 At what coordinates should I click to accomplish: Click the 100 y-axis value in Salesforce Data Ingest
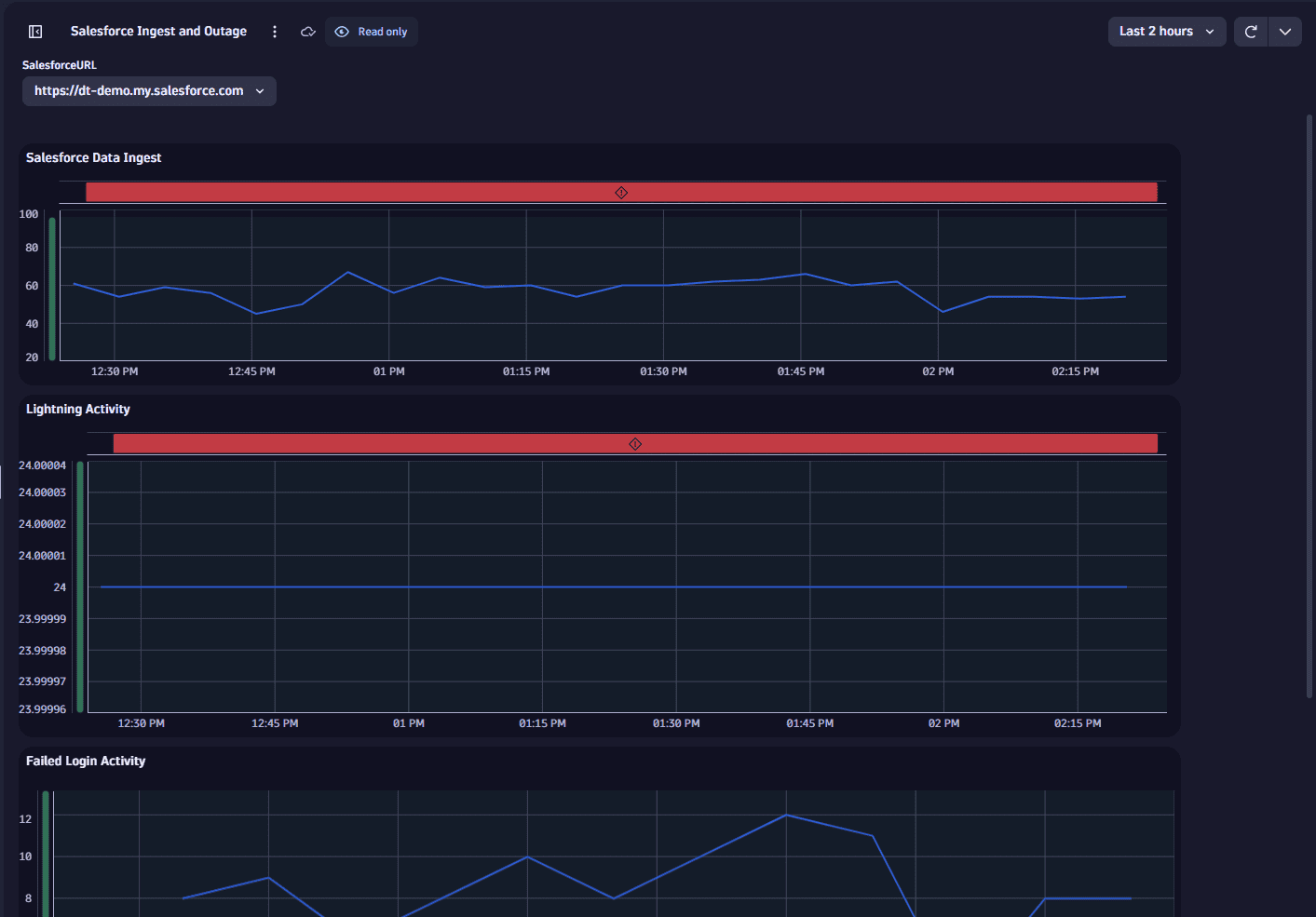click(x=29, y=214)
